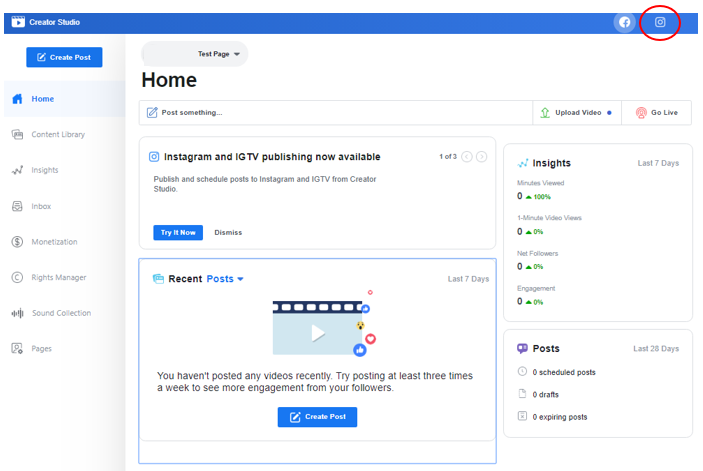Click the Try It Now button
Viewport: 703px width, 471px height.
(178, 233)
